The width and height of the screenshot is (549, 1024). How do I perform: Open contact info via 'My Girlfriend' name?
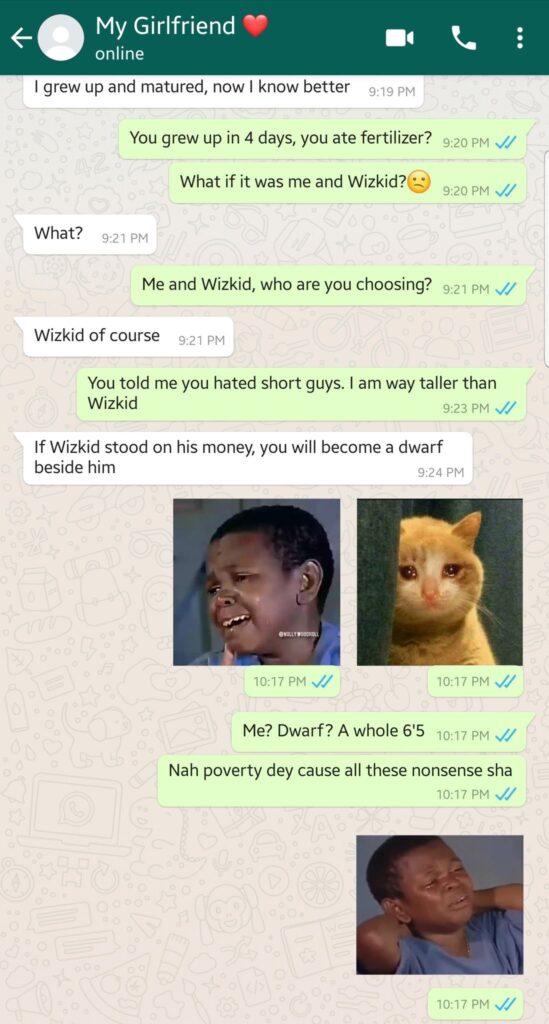(165, 26)
